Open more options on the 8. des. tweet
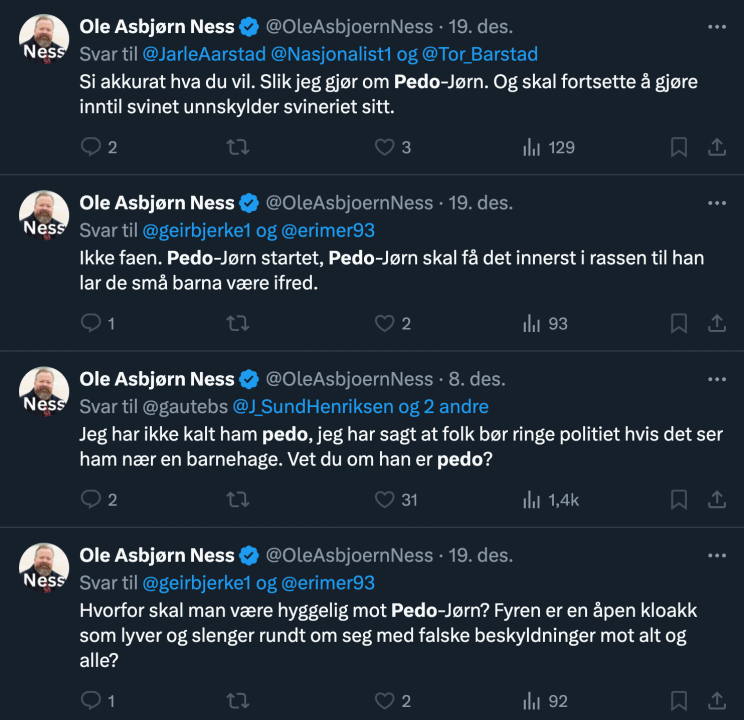The height and width of the screenshot is (720, 744). click(717, 380)
